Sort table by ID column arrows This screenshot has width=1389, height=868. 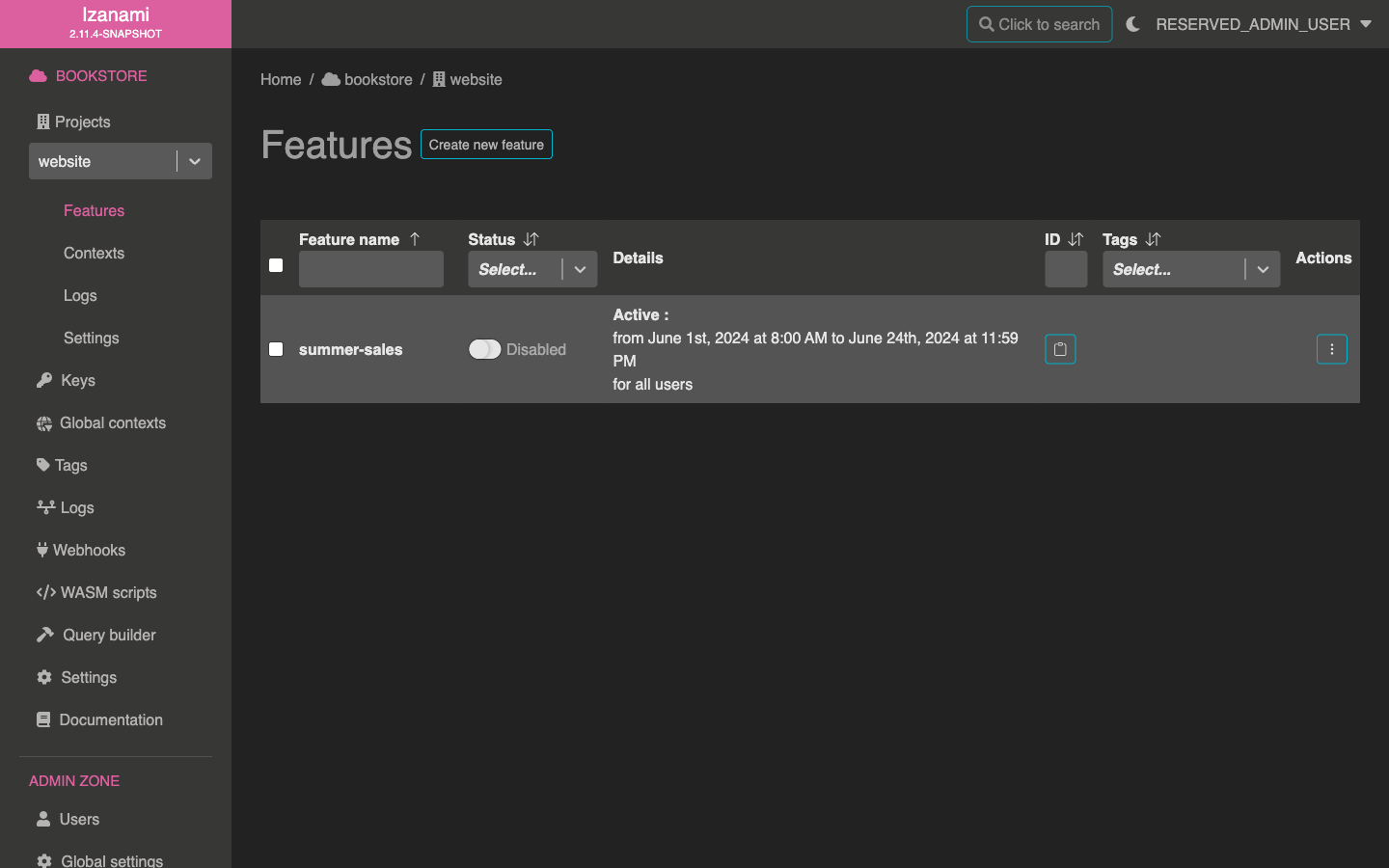tap(1076, 239)
